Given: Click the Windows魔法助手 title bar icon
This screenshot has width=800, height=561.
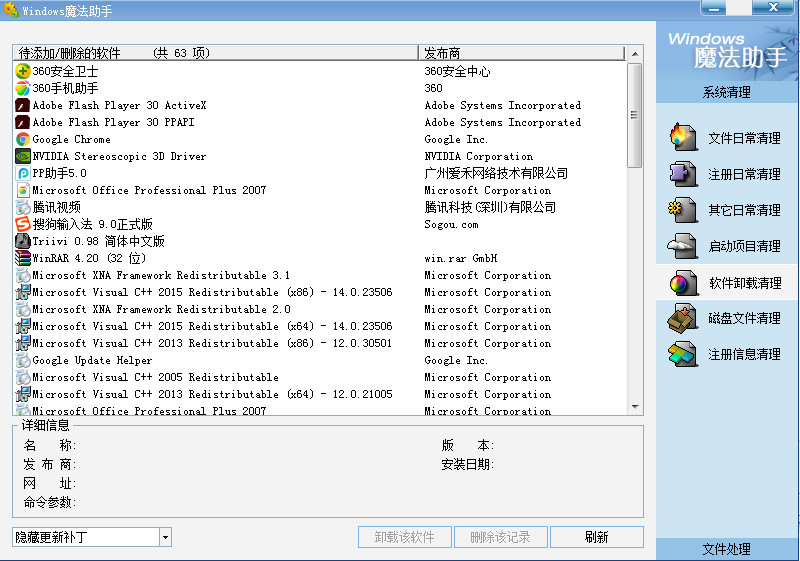Looking at the screenshot, I should coord(10,9).
